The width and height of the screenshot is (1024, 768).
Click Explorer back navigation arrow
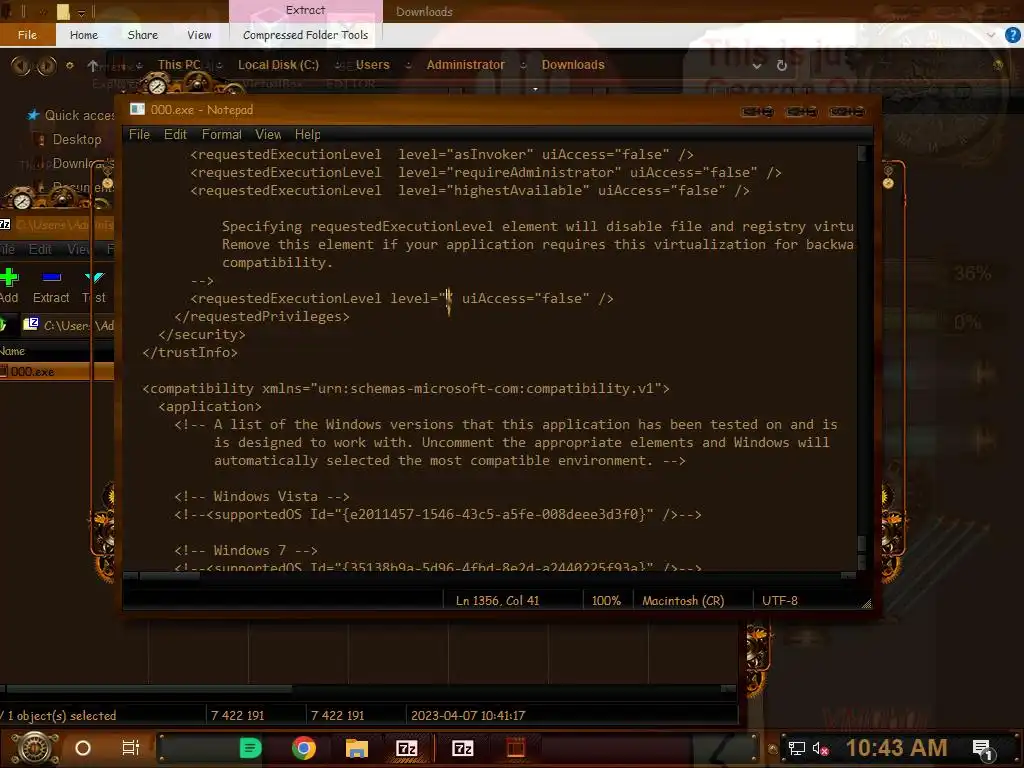click(x=20, y=65)
